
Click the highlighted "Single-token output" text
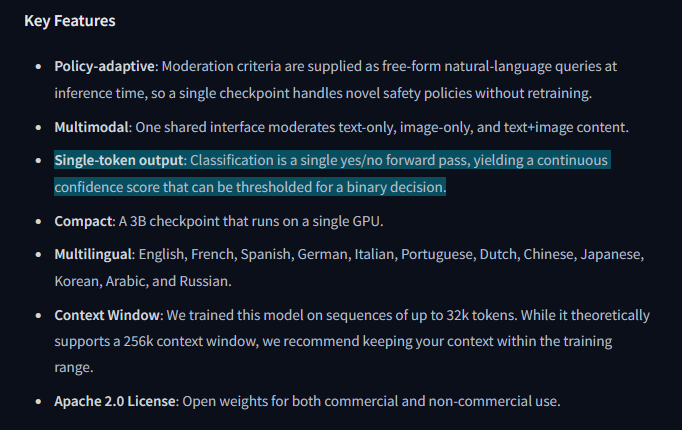(119, 160)
